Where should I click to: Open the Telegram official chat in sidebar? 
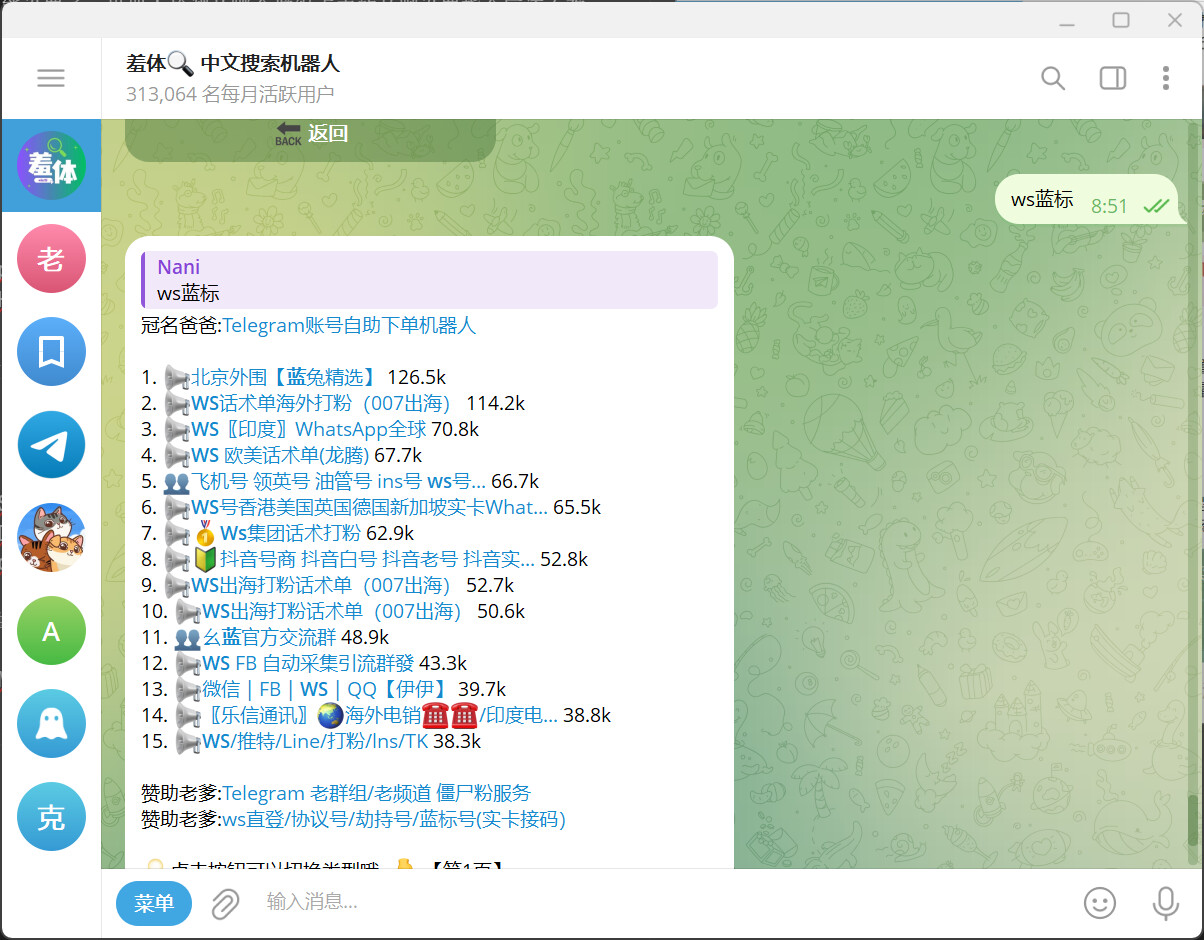51,445
